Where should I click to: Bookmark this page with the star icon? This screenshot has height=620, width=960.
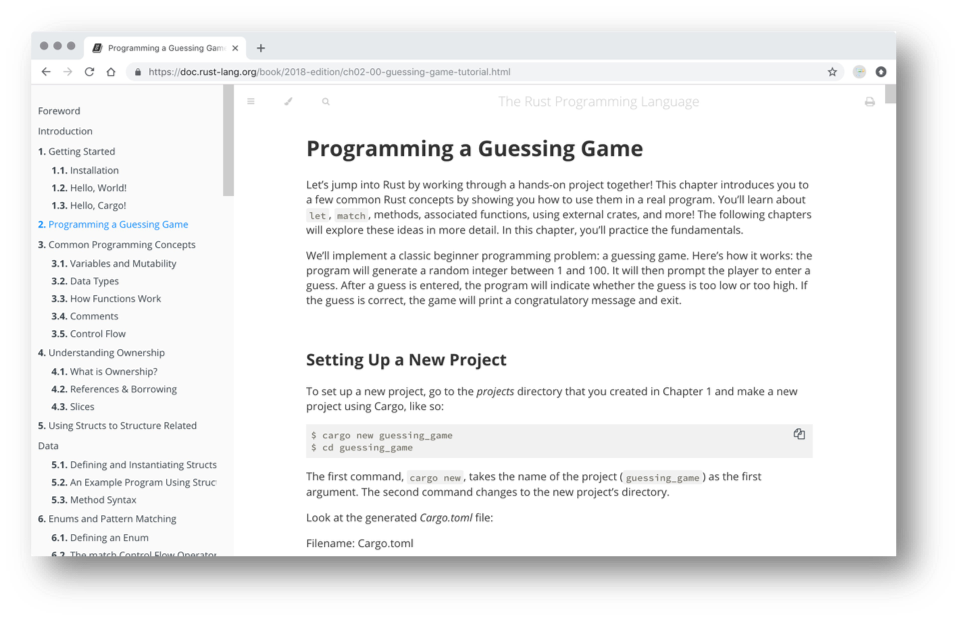click(832, 72)
